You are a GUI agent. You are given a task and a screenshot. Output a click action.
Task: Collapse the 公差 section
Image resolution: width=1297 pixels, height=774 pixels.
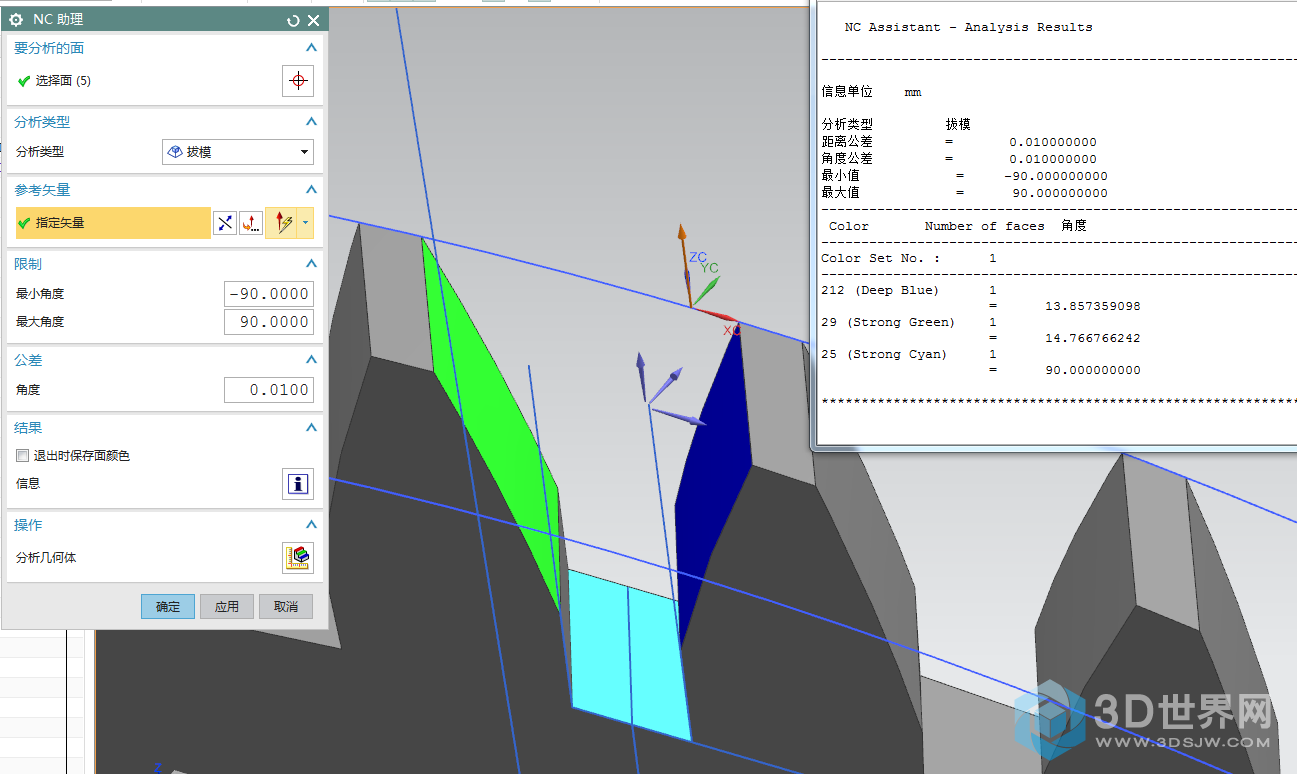tap(311, 360)
